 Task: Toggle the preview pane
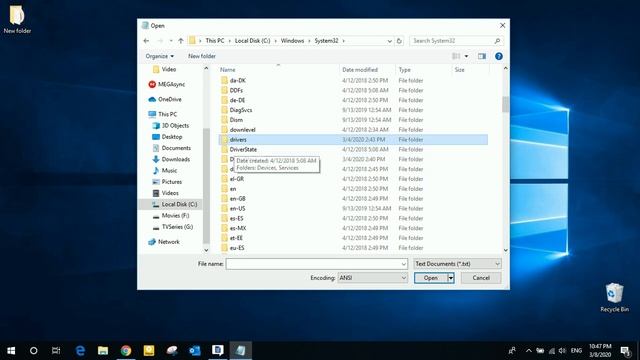click(x=482, y=56)
